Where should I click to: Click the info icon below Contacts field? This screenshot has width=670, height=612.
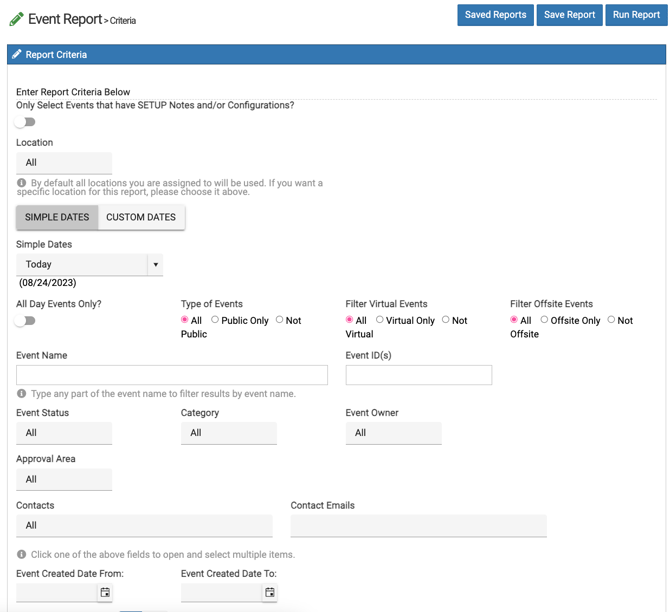pyautogui.click(x=22, y=554)
